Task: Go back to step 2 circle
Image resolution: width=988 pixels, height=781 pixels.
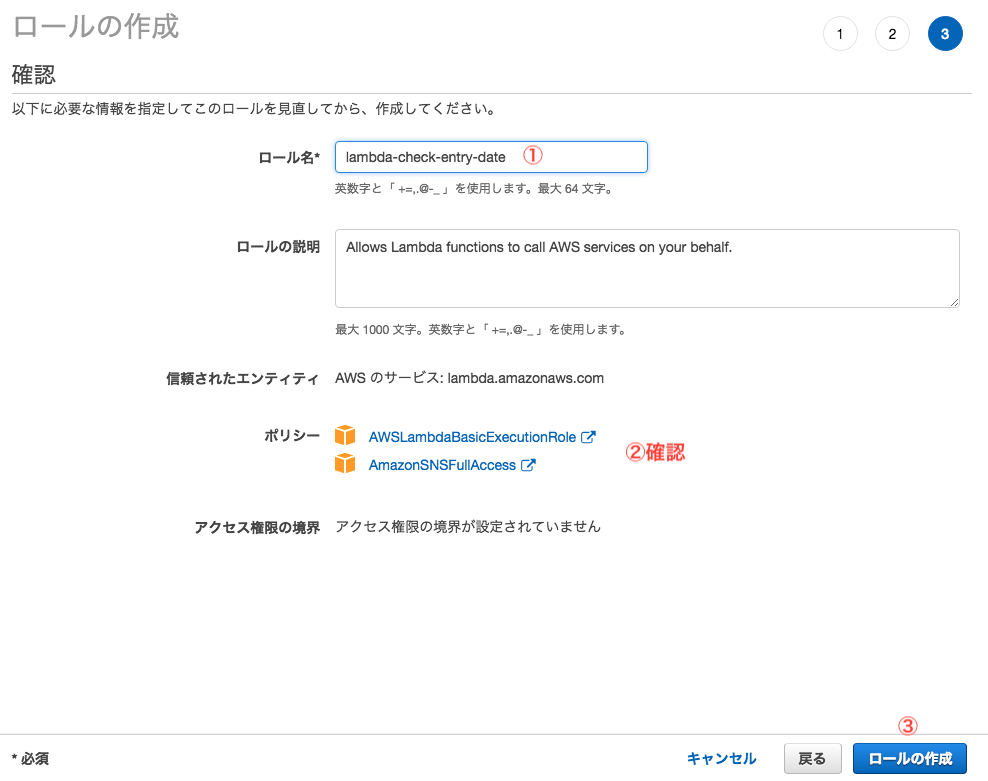Action: click(x=892, y=33)
